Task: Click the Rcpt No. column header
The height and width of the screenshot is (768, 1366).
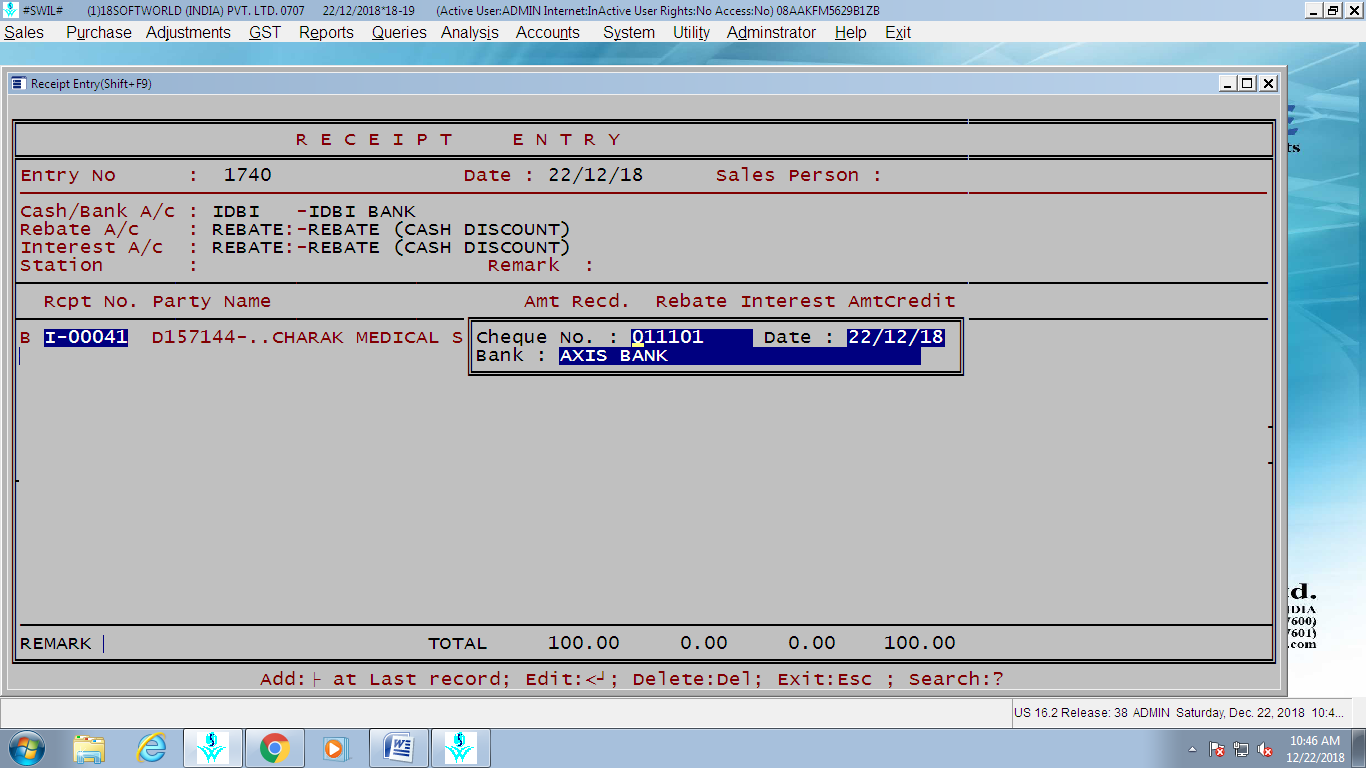Action: click(91, 301)
